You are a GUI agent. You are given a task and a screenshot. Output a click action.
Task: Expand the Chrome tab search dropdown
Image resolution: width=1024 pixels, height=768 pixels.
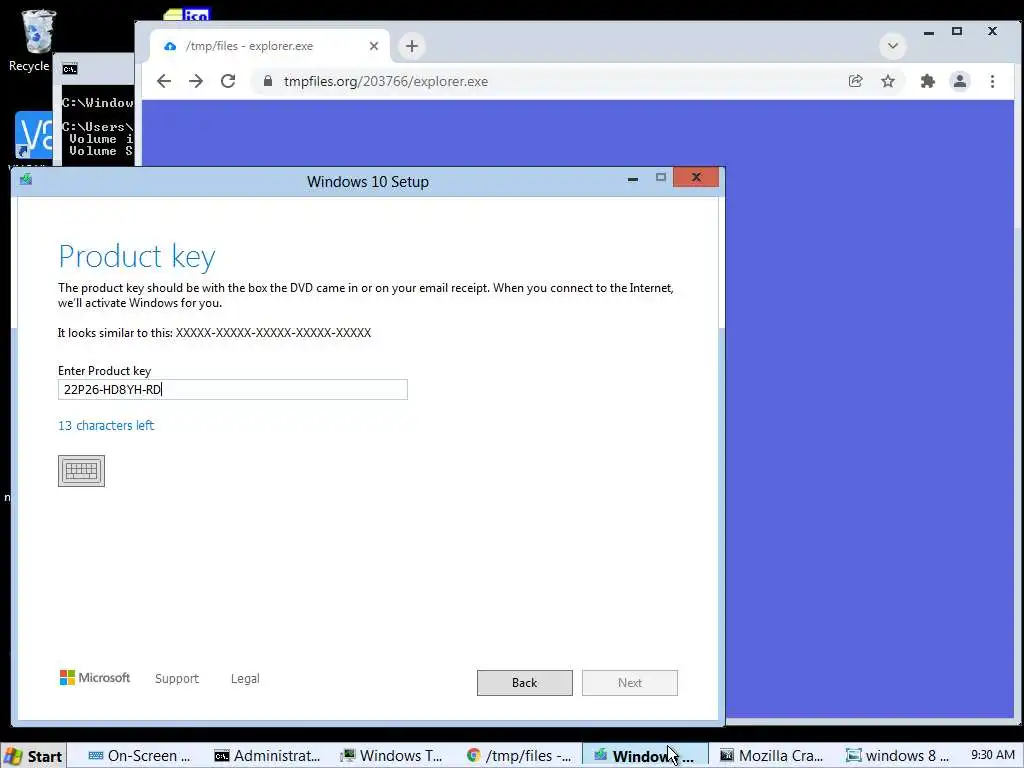click(x=893, y=46)
